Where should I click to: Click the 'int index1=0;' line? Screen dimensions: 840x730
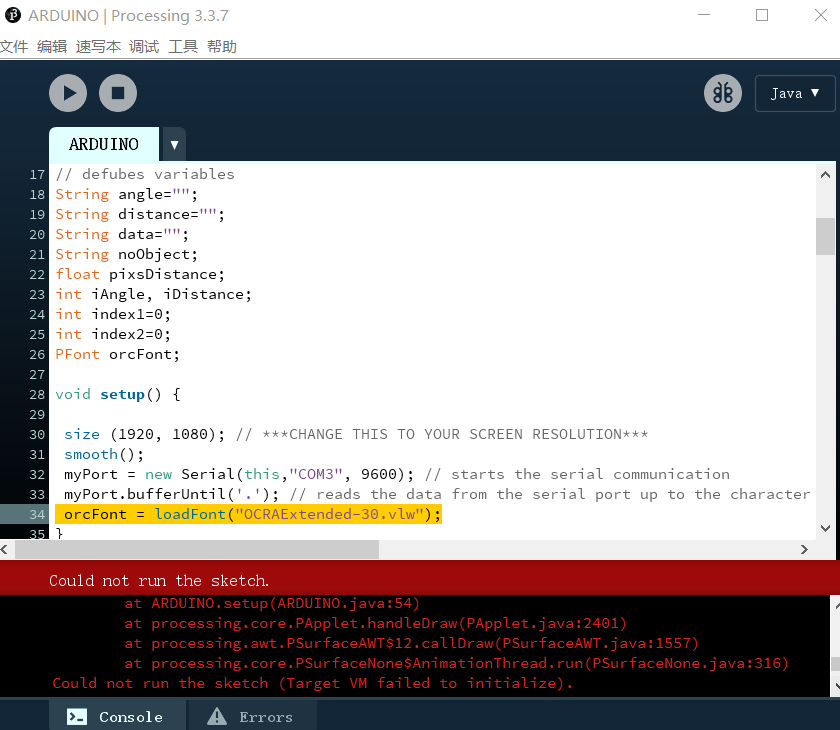pos(113,314)
